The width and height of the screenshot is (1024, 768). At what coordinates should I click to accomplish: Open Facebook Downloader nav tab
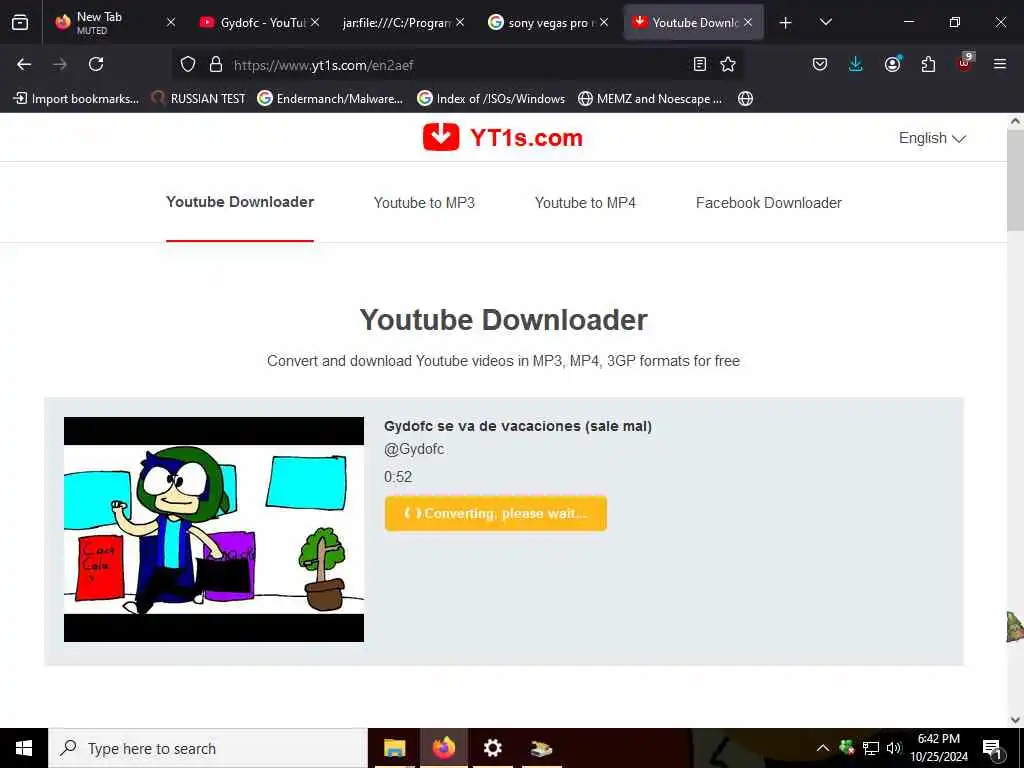pyautogui.click(x=769, y=203)
